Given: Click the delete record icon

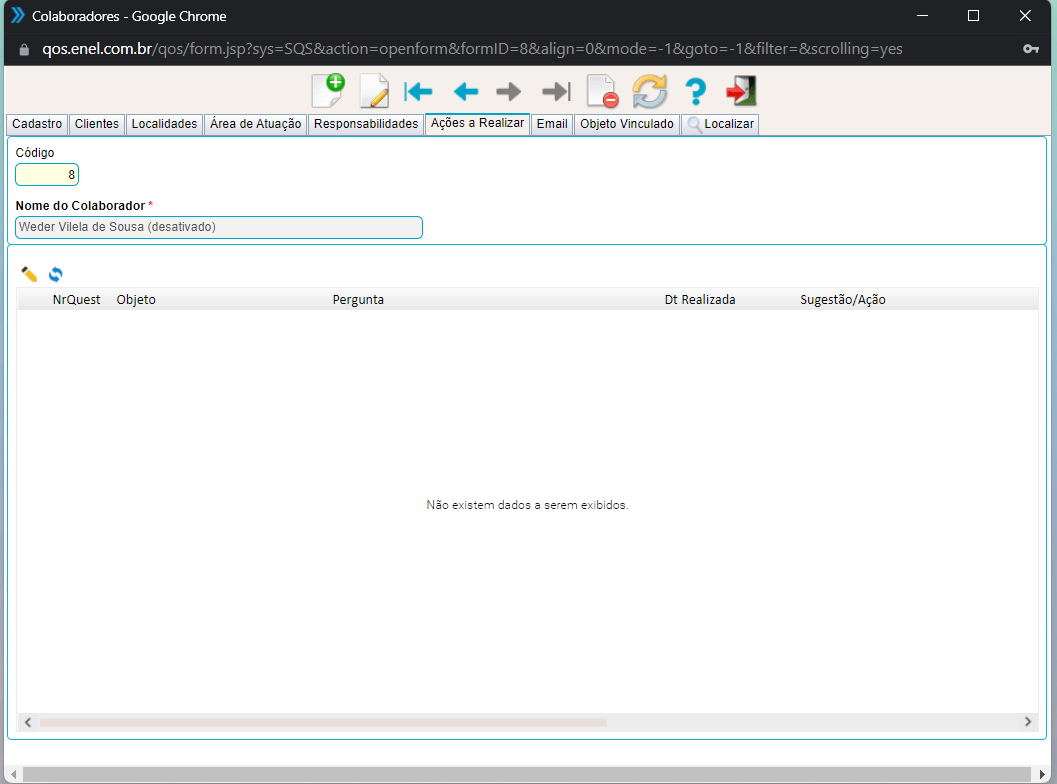Looking at the screenshot, I should coord(602,92).
